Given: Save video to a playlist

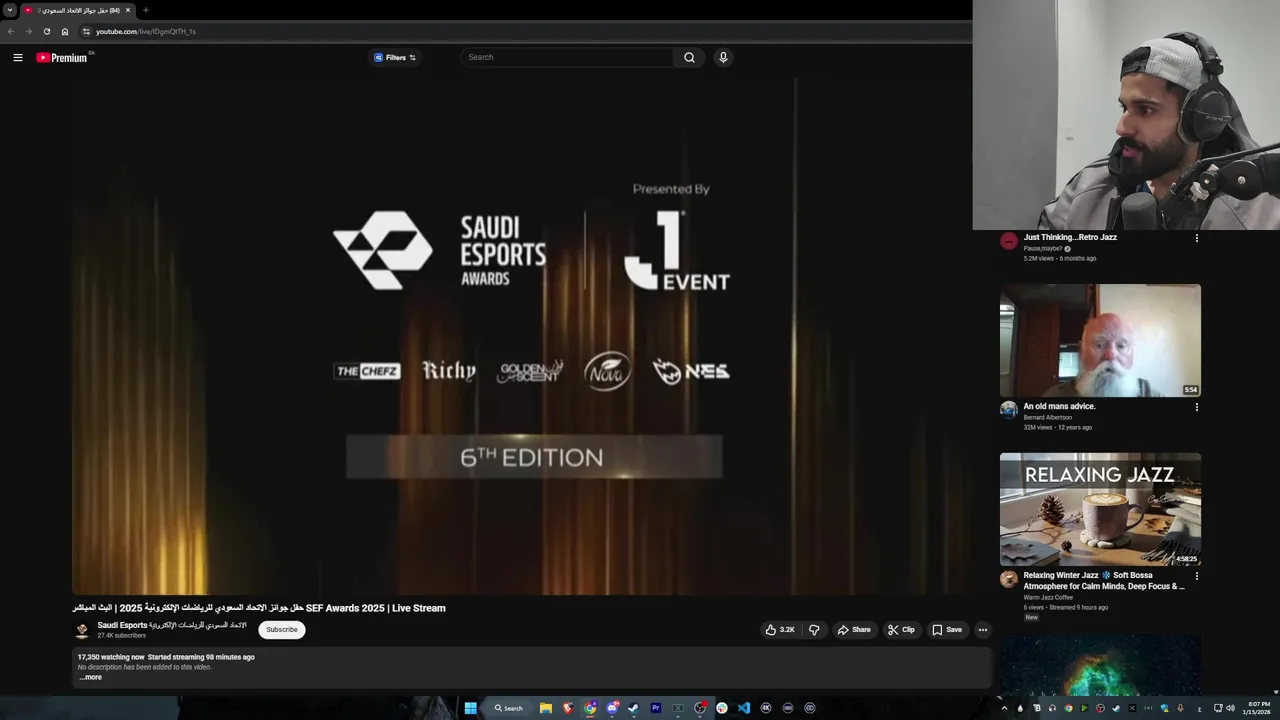Looking at the screenshot, I should click(x=946, y=630).
